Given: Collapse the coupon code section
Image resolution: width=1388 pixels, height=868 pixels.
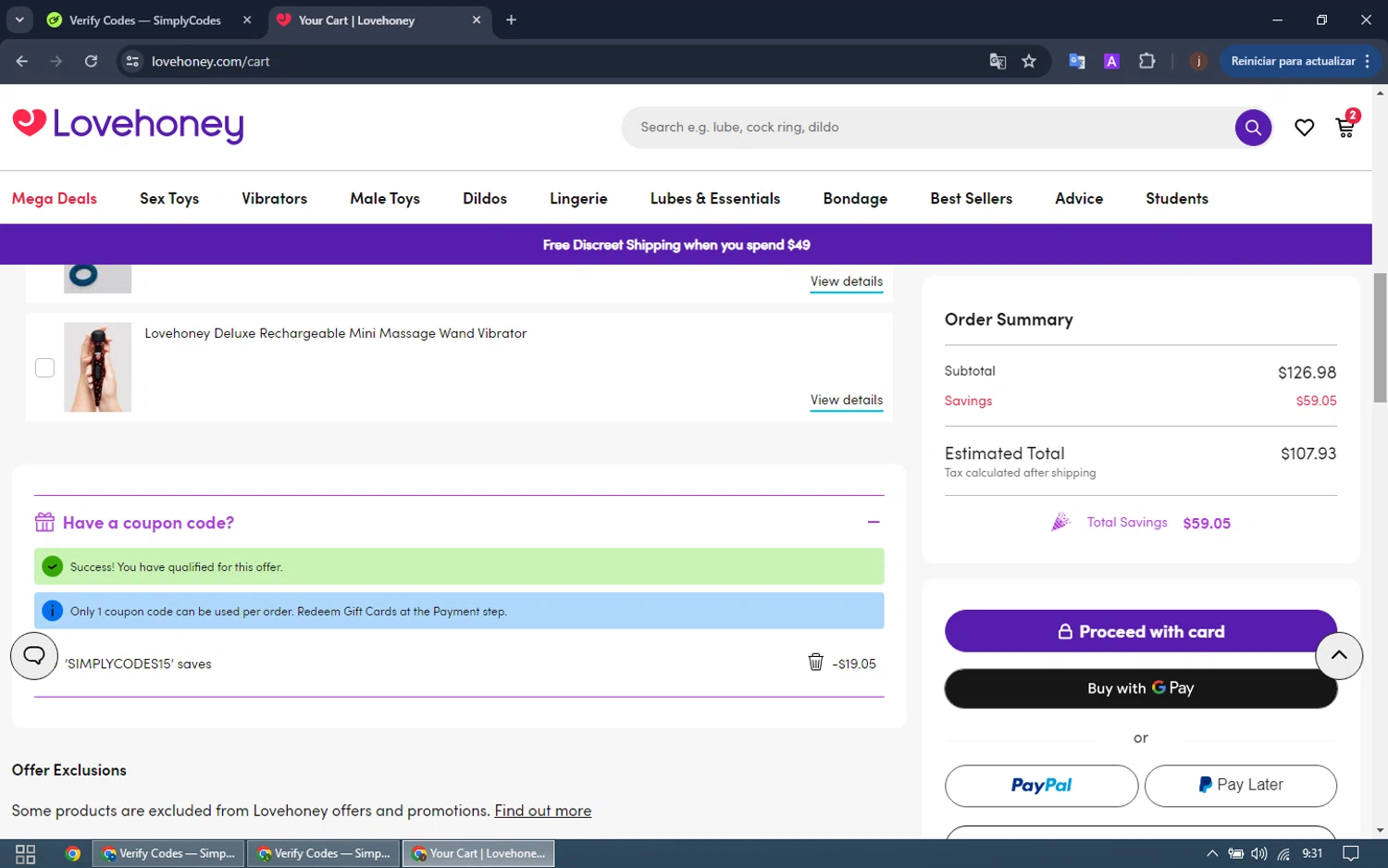Looking at the screenshot, I should [x=874, y=523].
